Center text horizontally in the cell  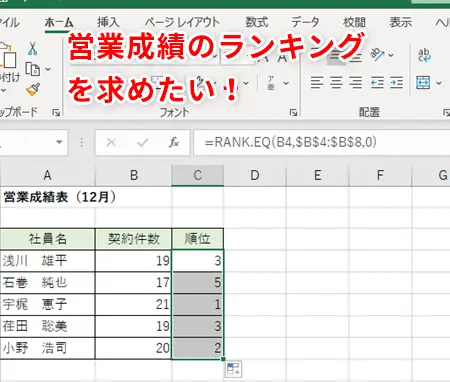[336, 82]
